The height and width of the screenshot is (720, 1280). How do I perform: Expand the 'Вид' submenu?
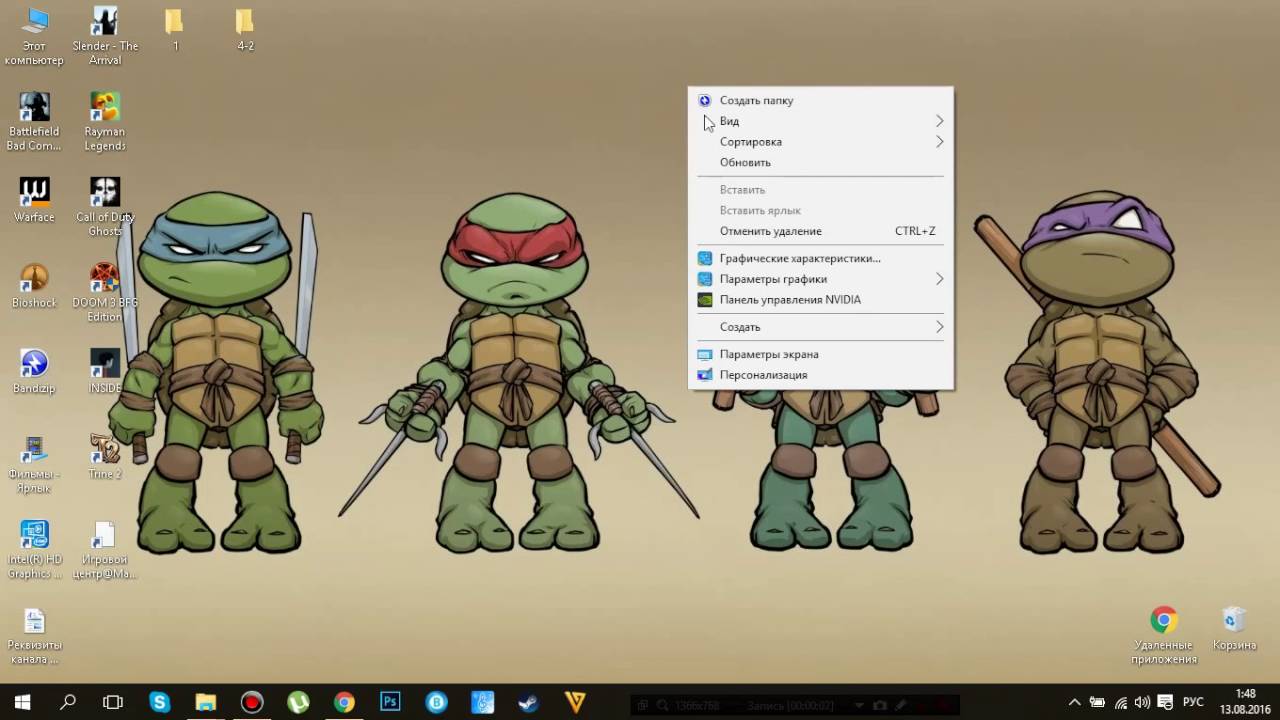coord(820,121)
